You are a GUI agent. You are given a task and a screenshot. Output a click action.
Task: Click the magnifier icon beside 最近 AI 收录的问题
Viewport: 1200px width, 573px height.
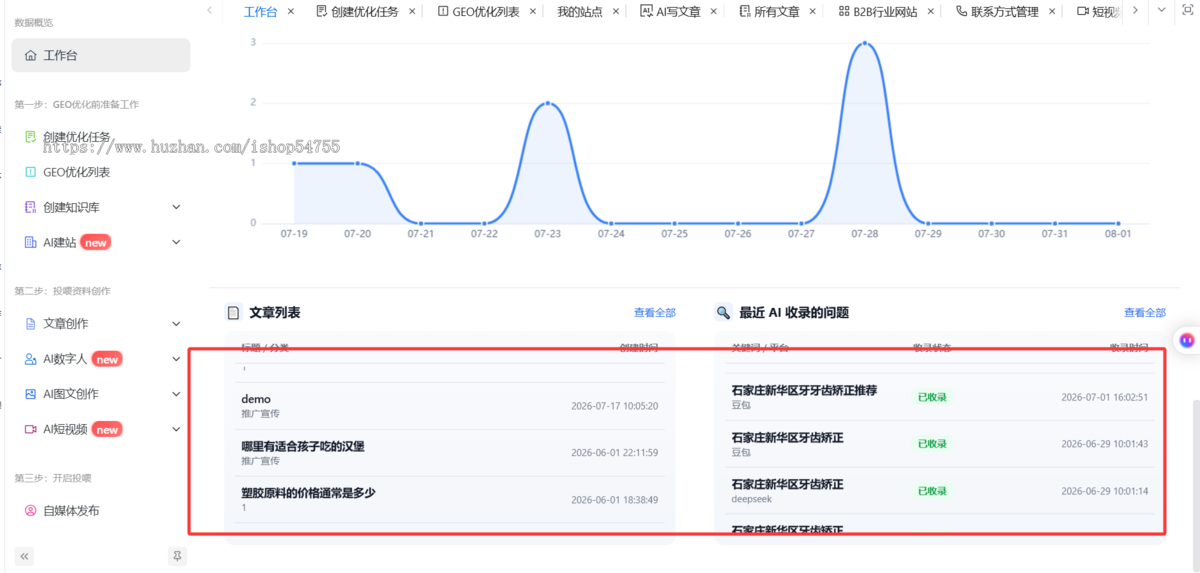point(724,313)
